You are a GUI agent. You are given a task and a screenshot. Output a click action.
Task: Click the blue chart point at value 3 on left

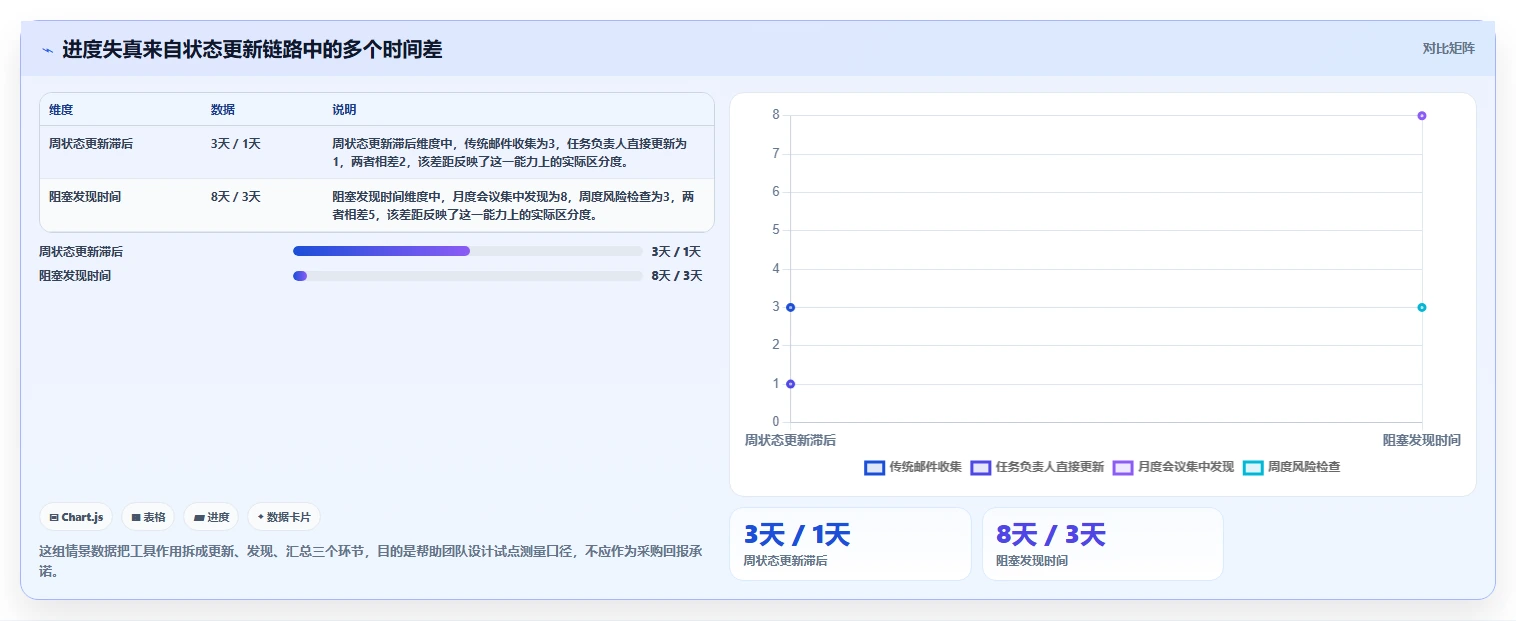pyautogui.click(x=791, y=307)
